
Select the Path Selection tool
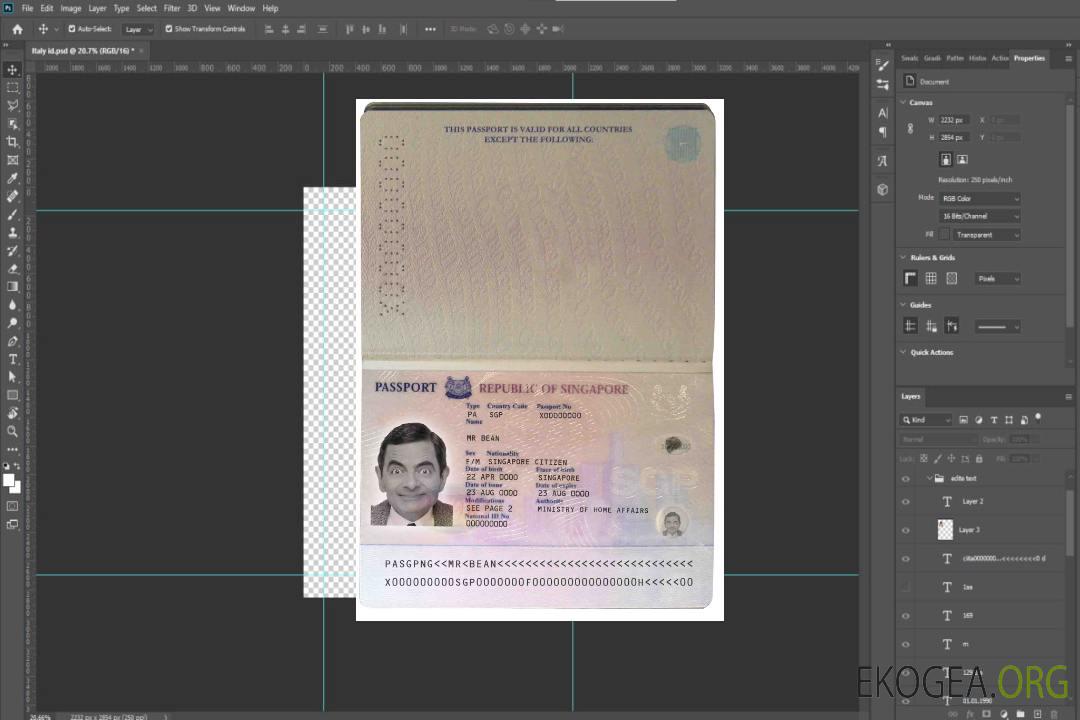click(x=12, y=377)
